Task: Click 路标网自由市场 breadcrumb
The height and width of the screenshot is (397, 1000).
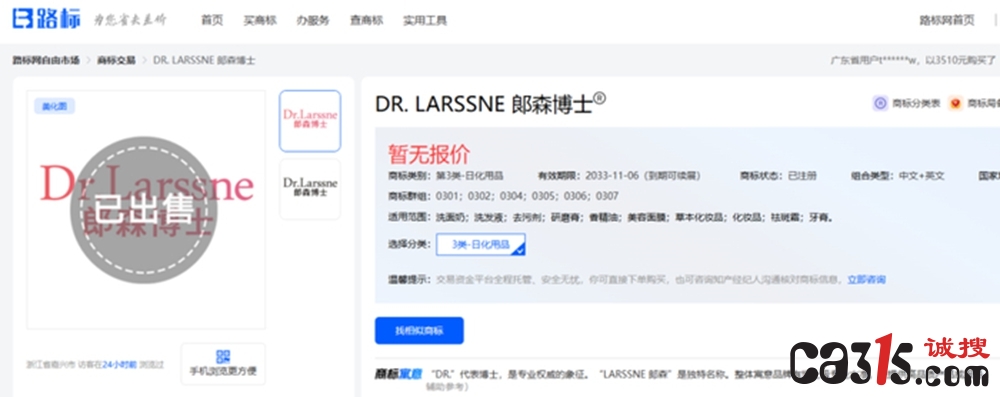Action: 46,61
